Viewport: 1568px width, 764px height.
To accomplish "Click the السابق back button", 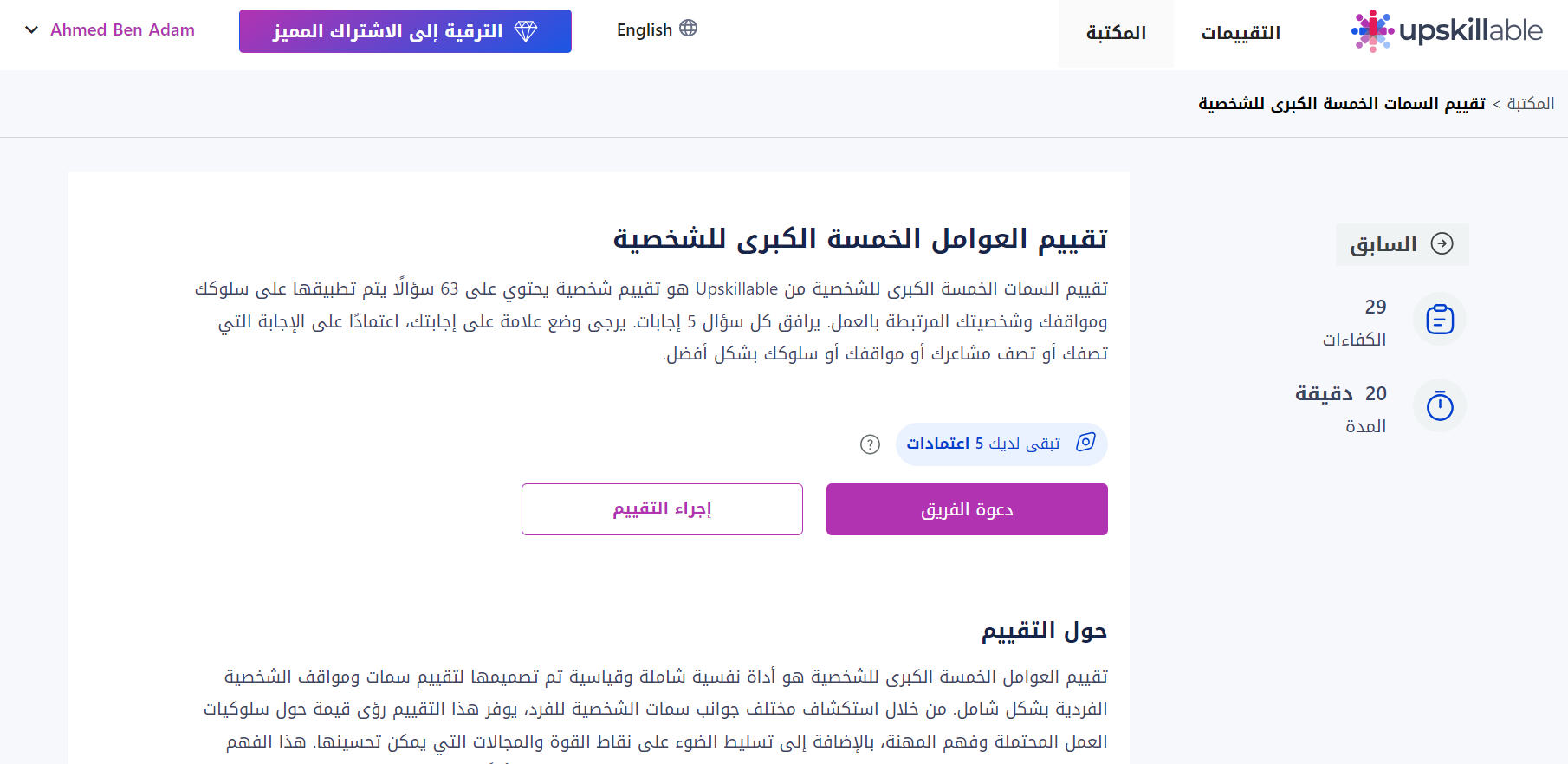I will (x=1402, y=244).
